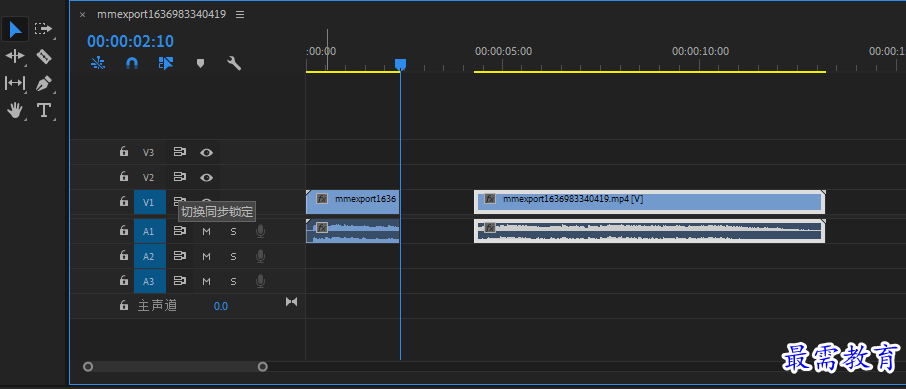This screenshot has width=906, height=389.
Task: Select the Slip tool
Action: [15, 83]
